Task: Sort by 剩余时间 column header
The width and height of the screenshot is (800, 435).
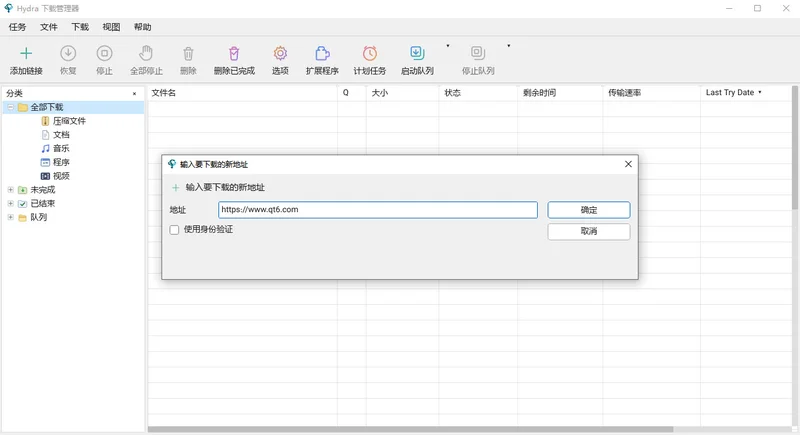Action: pos(560,93)
